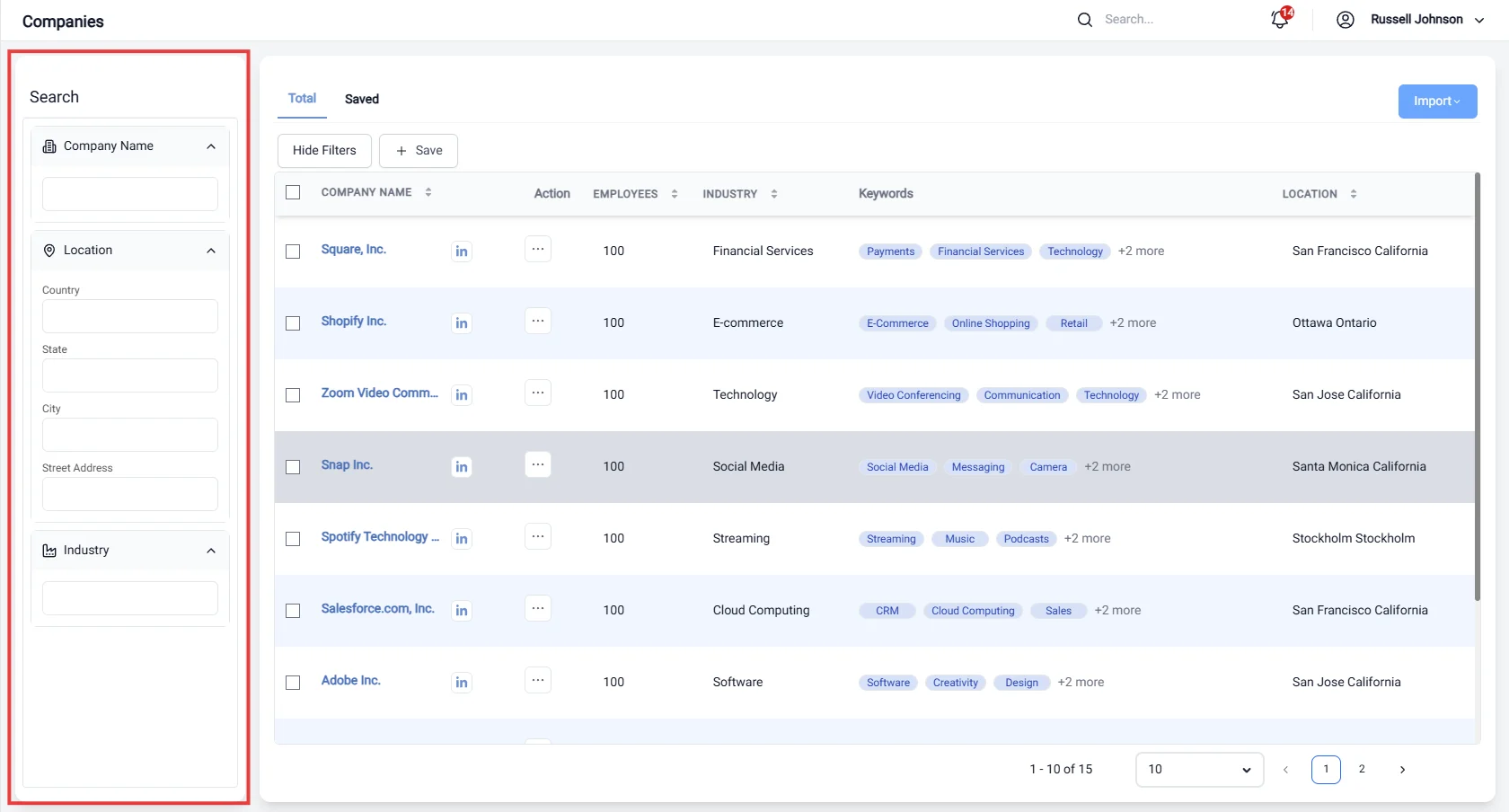This screenshot has height=812, width=1509.
Task: Open action menu for Spotify Technology
Action: click(x=538, y=536)
